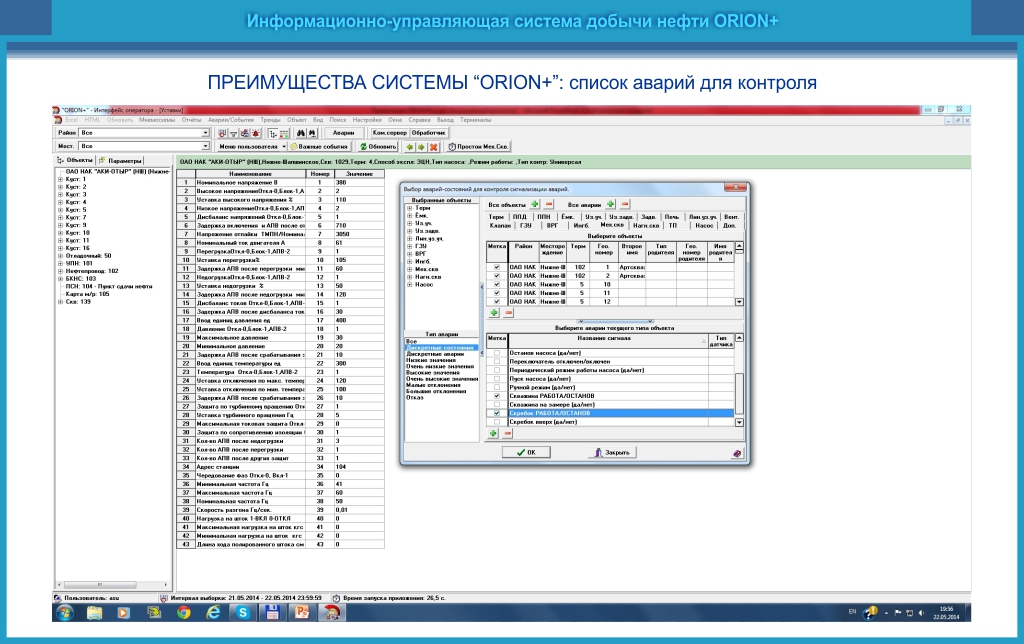This screenshot has height=644, width=1024.
Task: Uncheck 'Скребок РАБОТА/ОСТАНОВ' signal
Action: 497,413
